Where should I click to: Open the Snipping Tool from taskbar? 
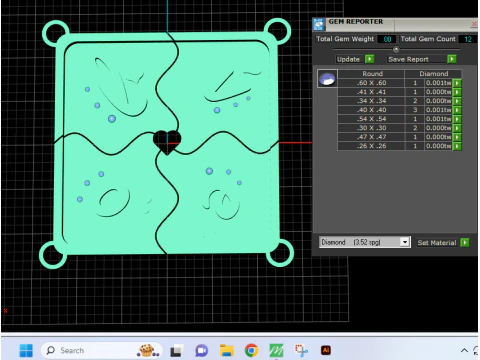[x=301, y=350]
